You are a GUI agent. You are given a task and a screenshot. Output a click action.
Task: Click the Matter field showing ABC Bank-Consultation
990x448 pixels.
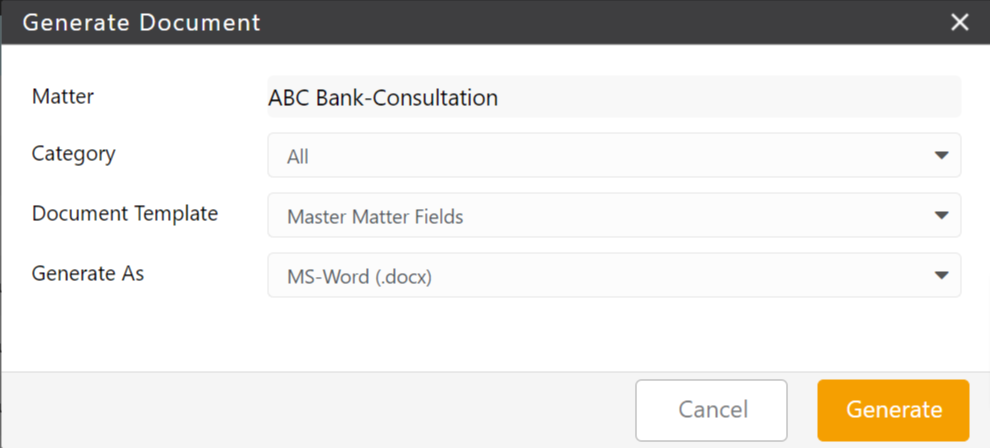tap(612, 97)
